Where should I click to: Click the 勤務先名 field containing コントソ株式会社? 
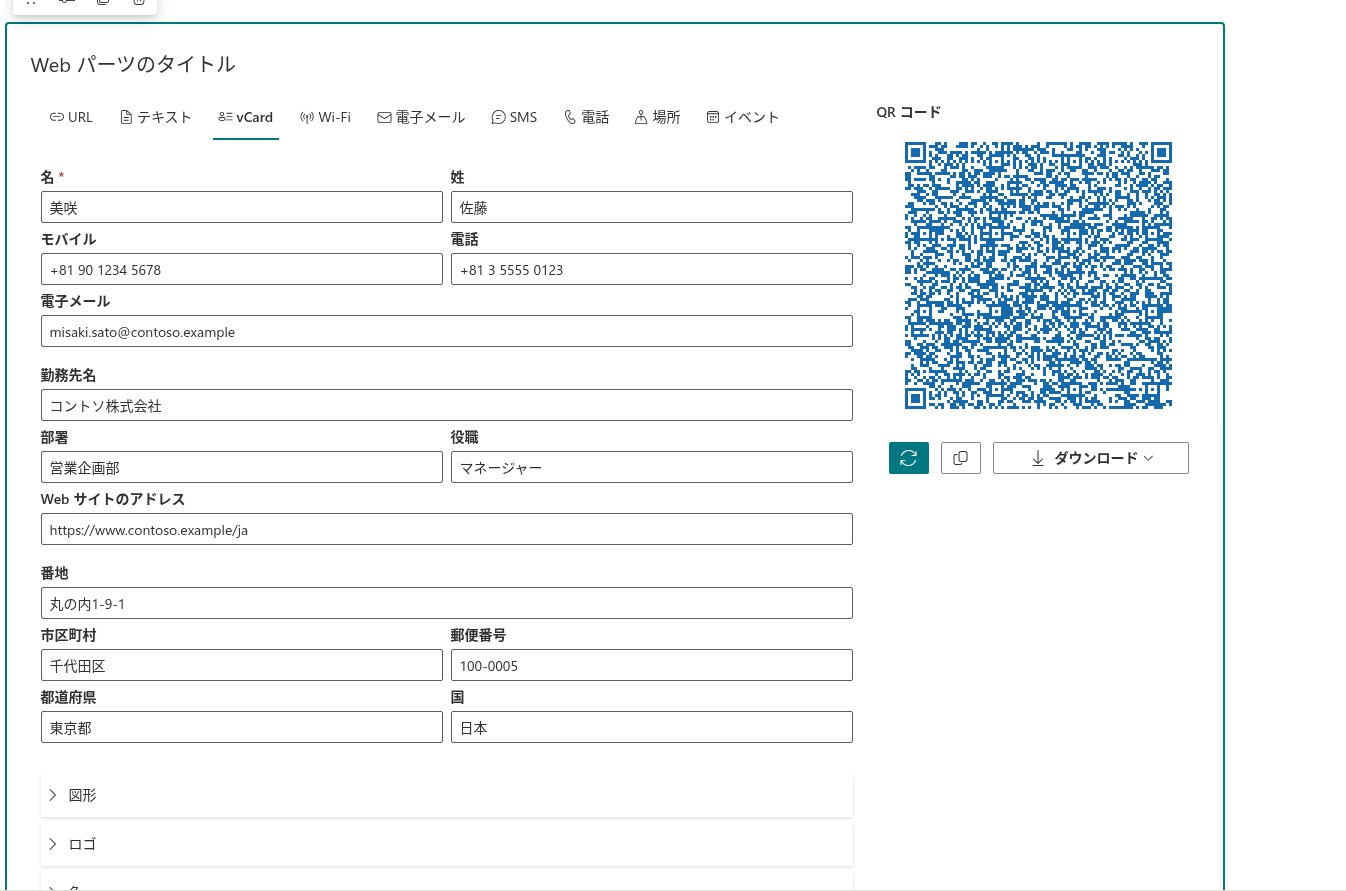point(447,405)
